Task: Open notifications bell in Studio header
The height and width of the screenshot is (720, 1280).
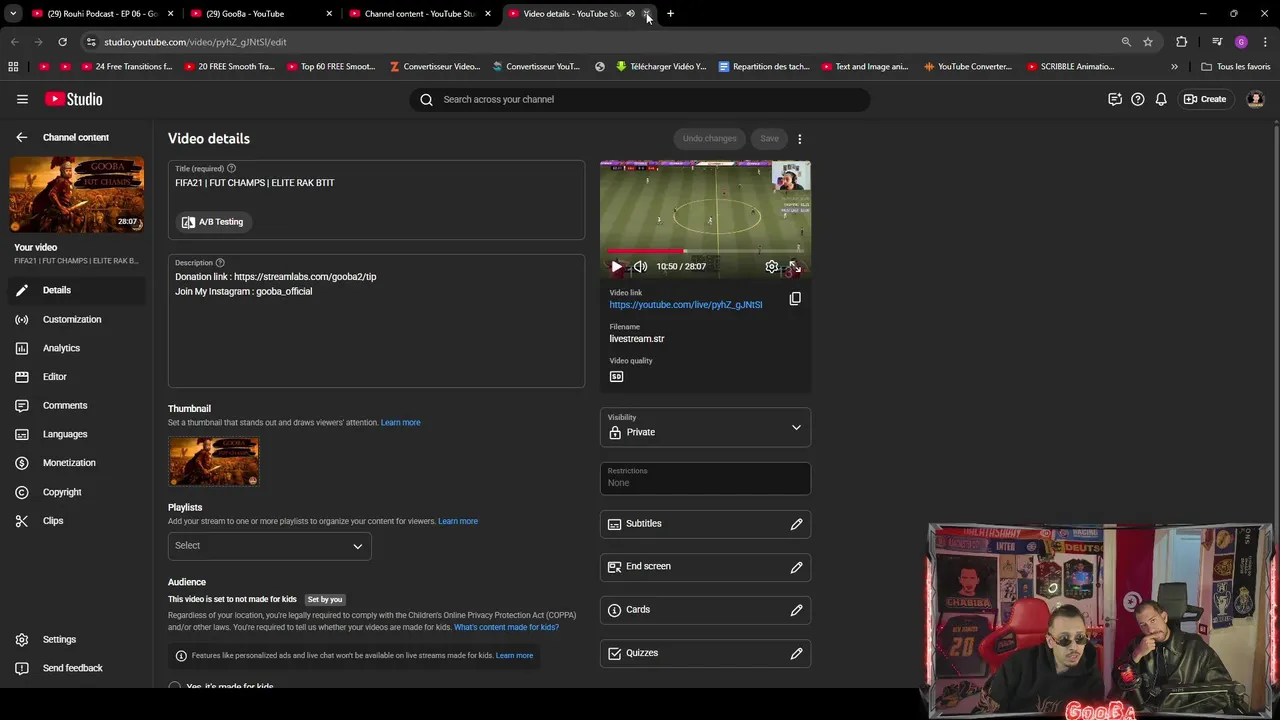Action: pyautogui.click(x=1161, y=99)
